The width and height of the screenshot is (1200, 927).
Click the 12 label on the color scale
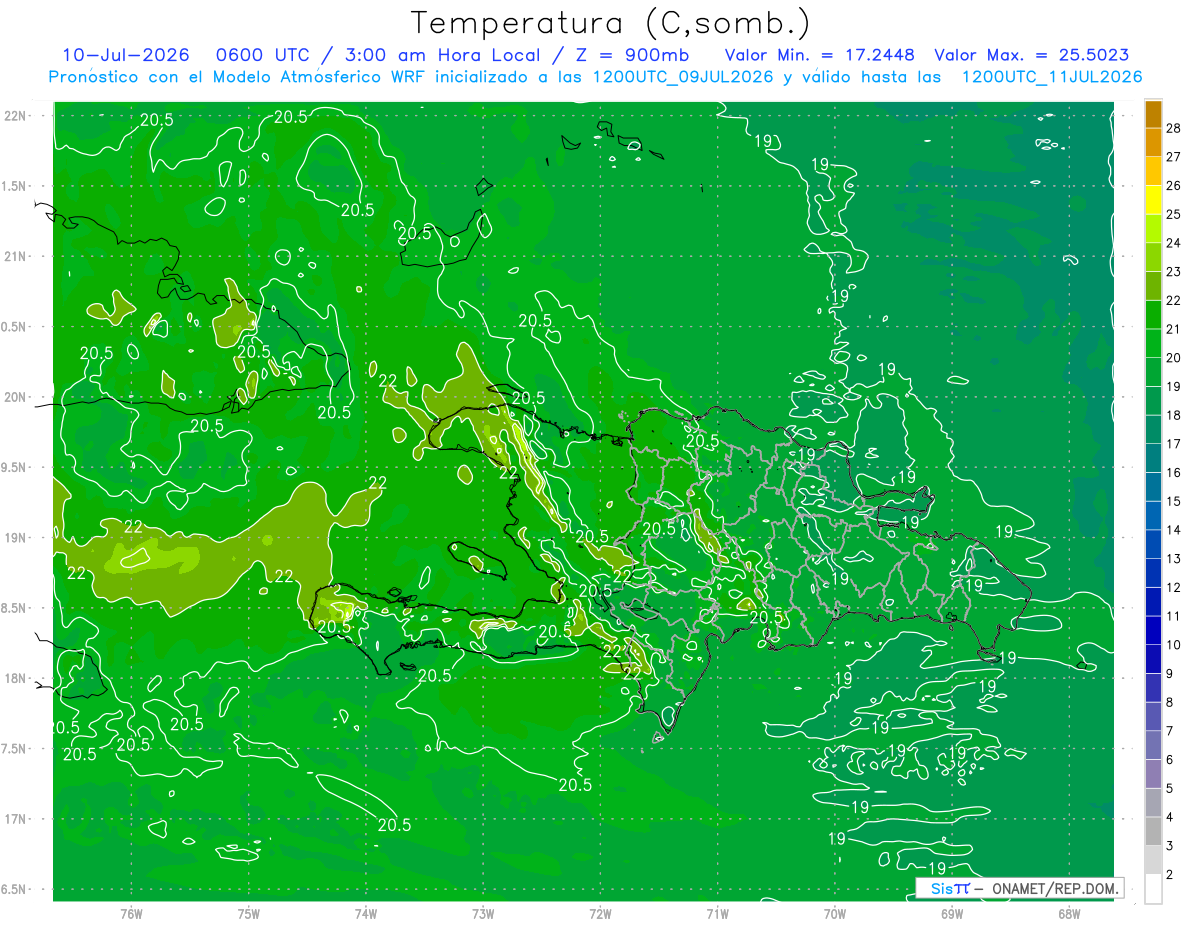tap(1173, 588)
